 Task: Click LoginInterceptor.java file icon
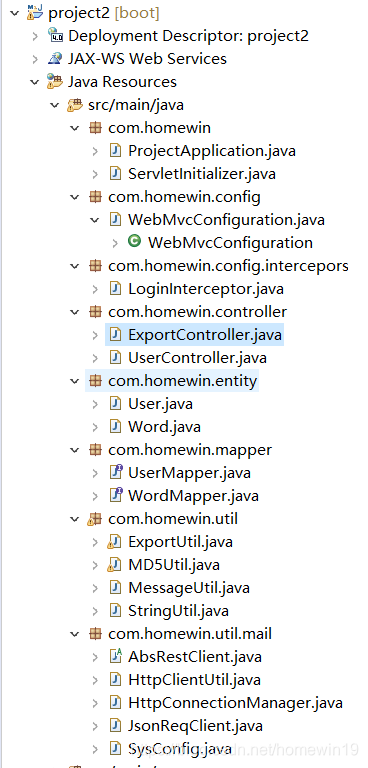tap(115, 289)
